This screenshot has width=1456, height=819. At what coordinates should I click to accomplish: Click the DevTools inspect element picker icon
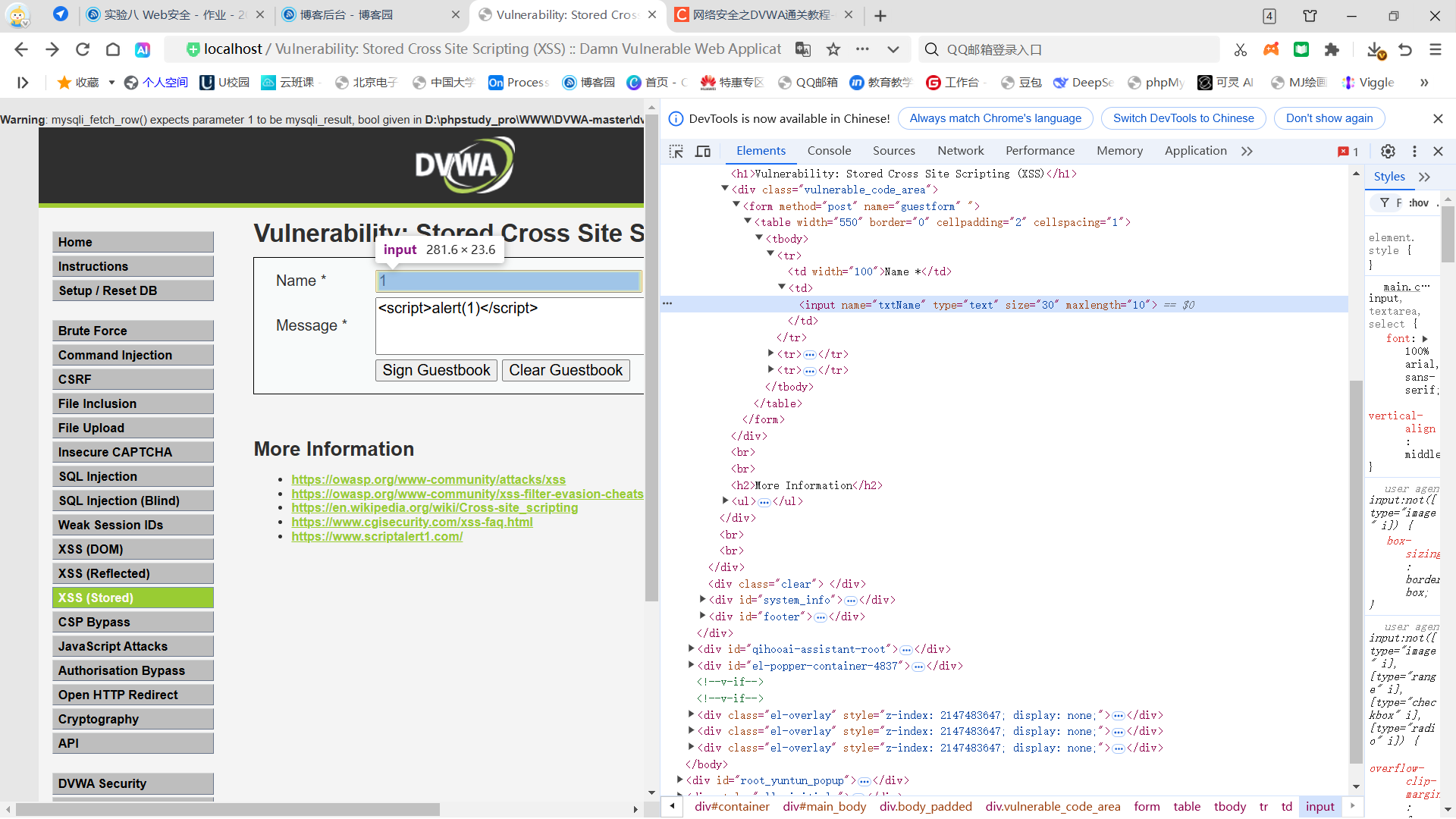pyautogui.click(x=676, y=151)
